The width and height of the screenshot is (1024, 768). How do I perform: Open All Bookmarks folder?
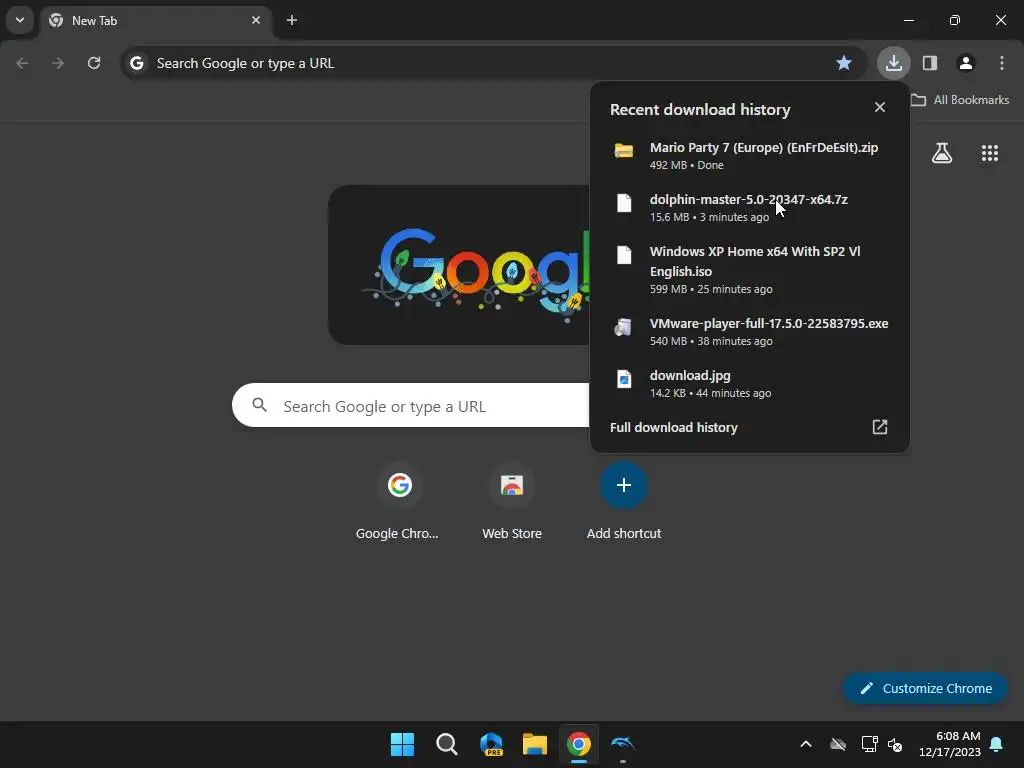960,100
